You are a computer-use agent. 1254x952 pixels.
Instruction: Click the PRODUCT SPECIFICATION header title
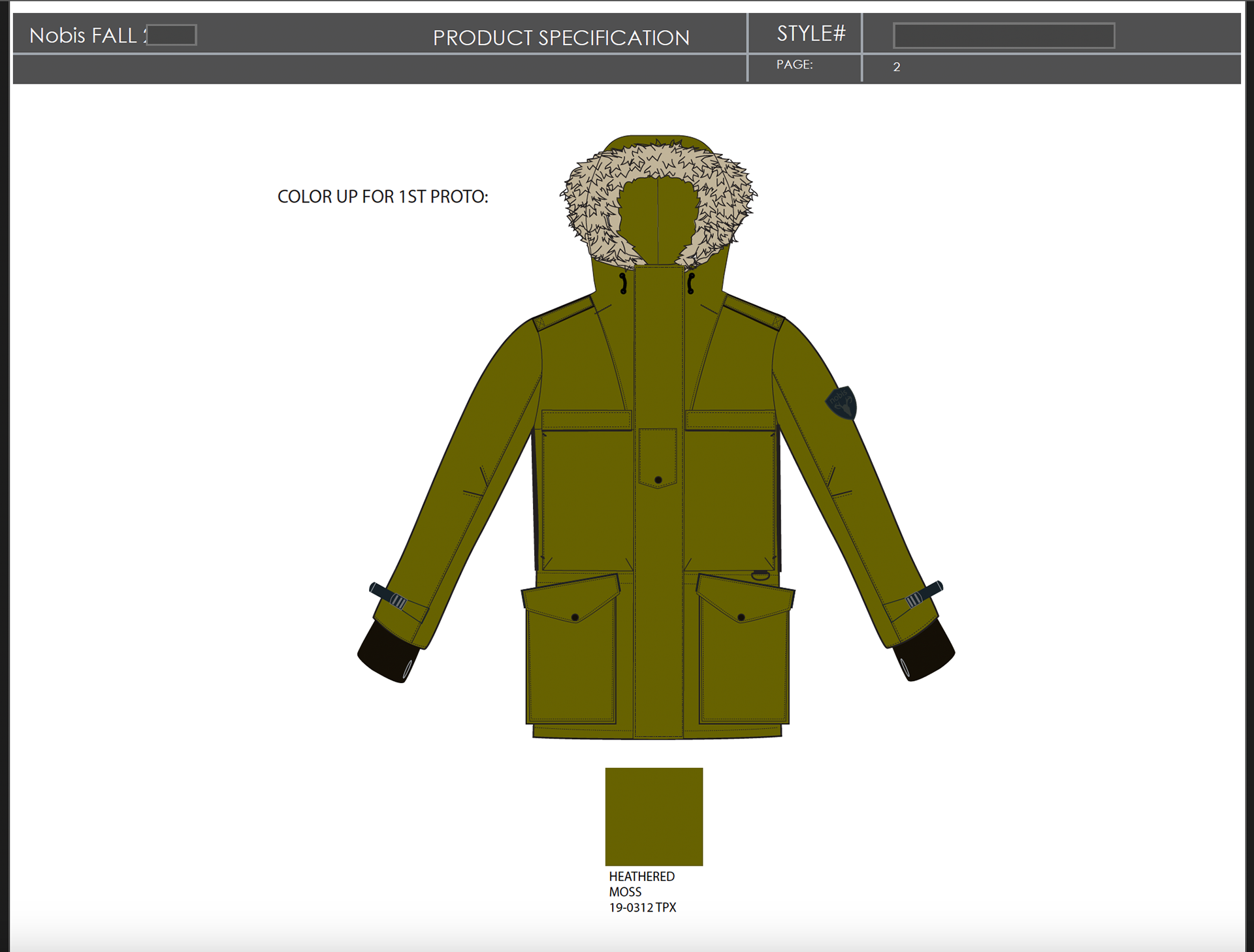click(x=561, y=38)
